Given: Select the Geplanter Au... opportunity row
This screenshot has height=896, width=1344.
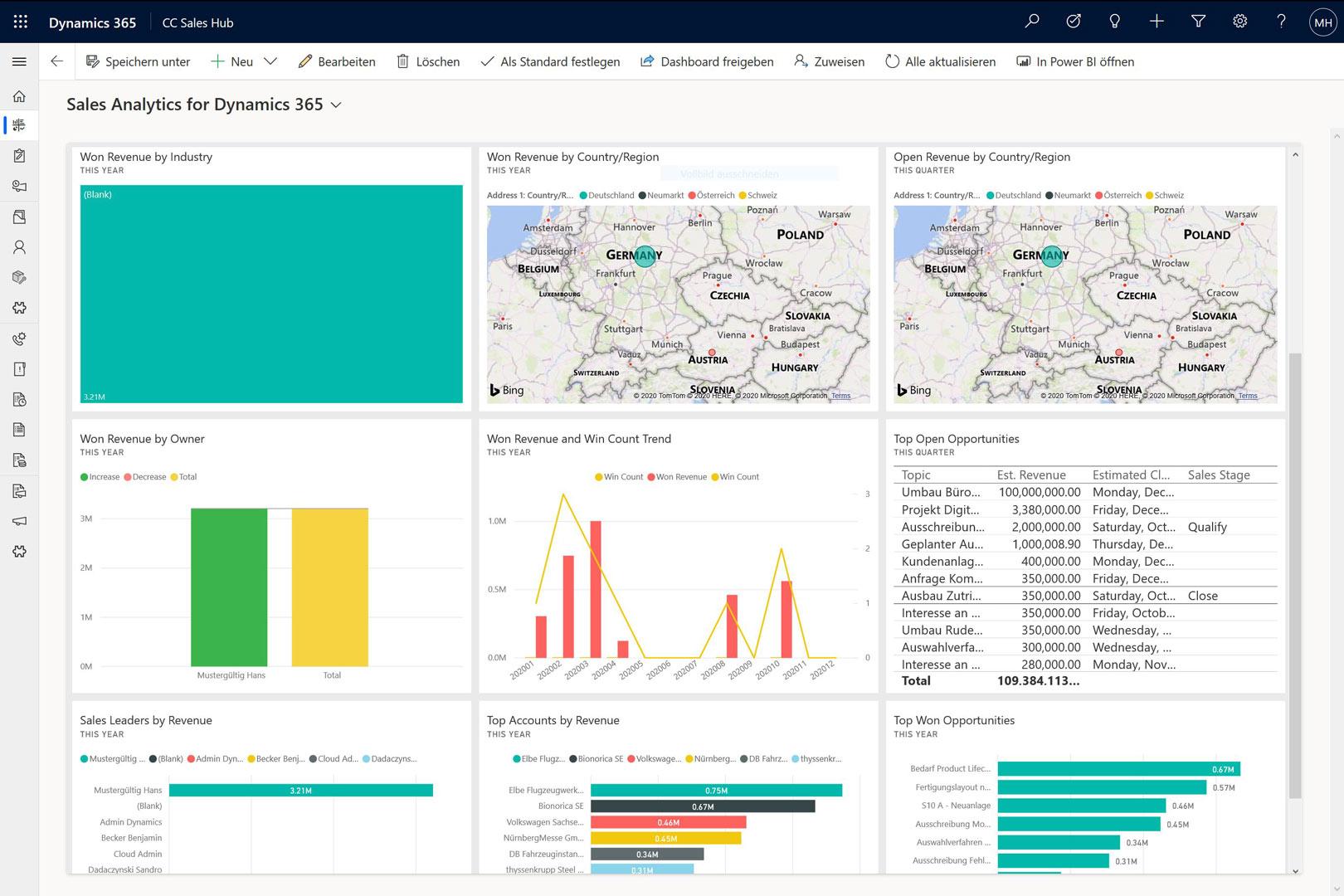Looking at the screenshot, I should tap(1085, 544).
